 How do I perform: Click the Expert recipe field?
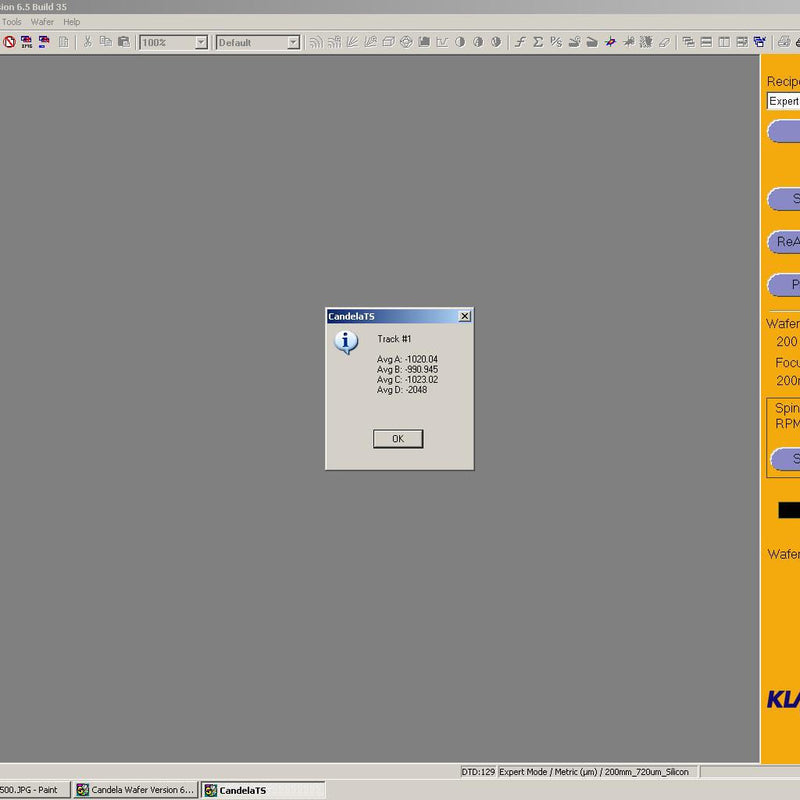(x=783, y=101)
